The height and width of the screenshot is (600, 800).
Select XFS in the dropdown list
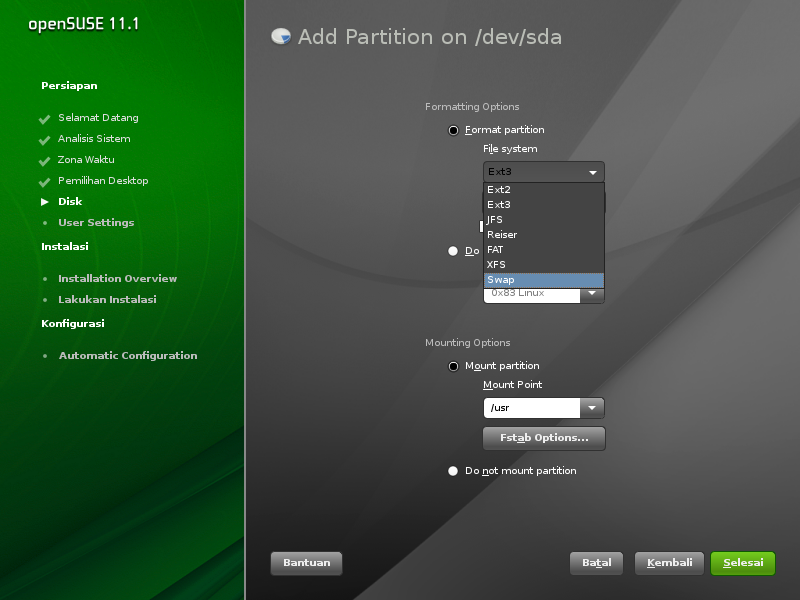[543, 264]
